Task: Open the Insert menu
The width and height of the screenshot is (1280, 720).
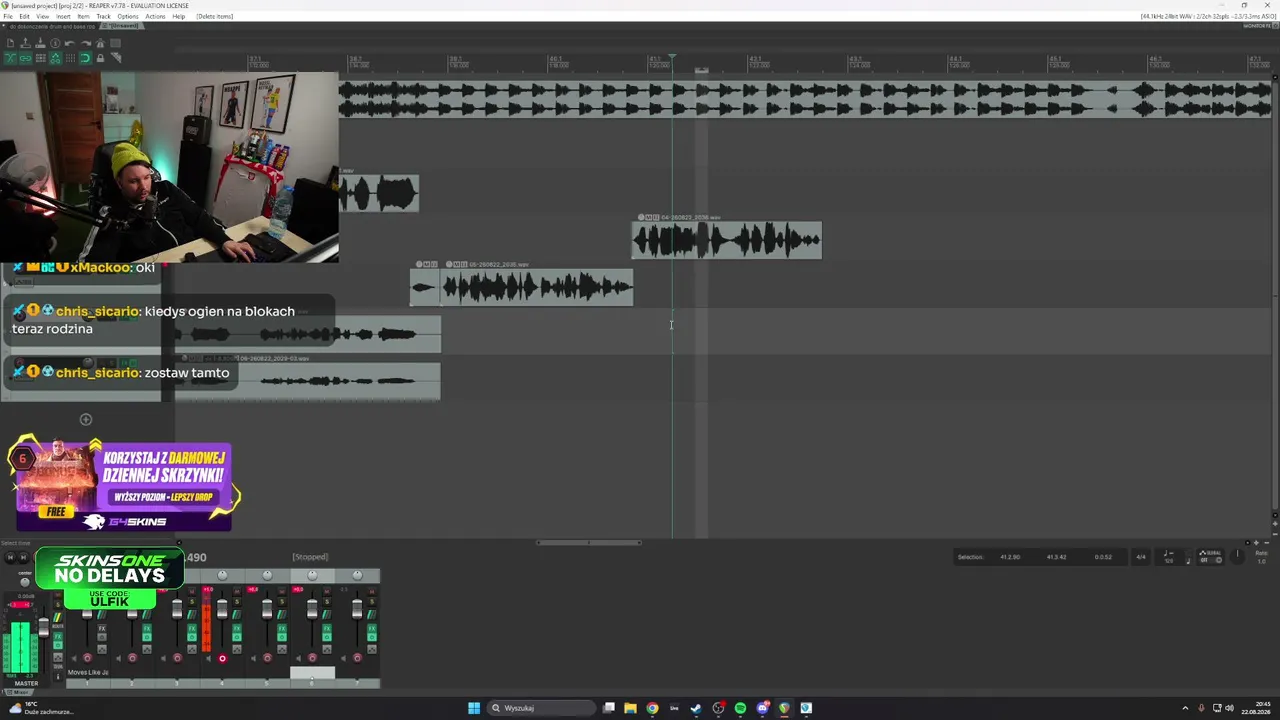Action: [64, 16]
